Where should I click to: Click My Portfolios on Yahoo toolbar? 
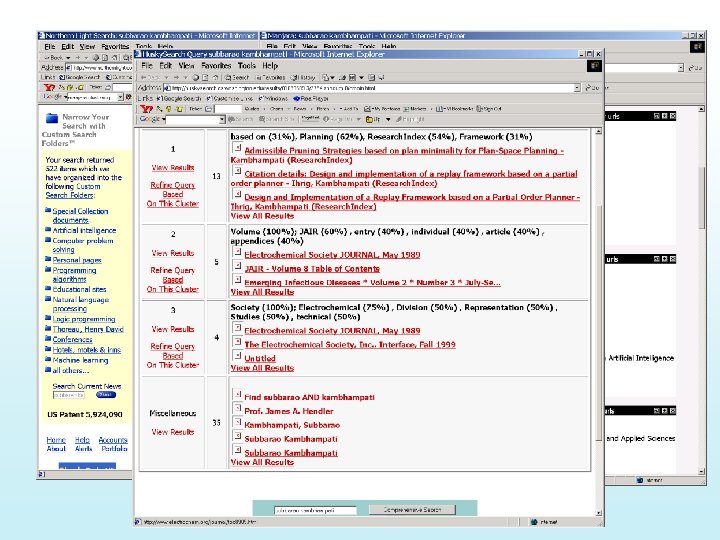(x=382, y=109)
